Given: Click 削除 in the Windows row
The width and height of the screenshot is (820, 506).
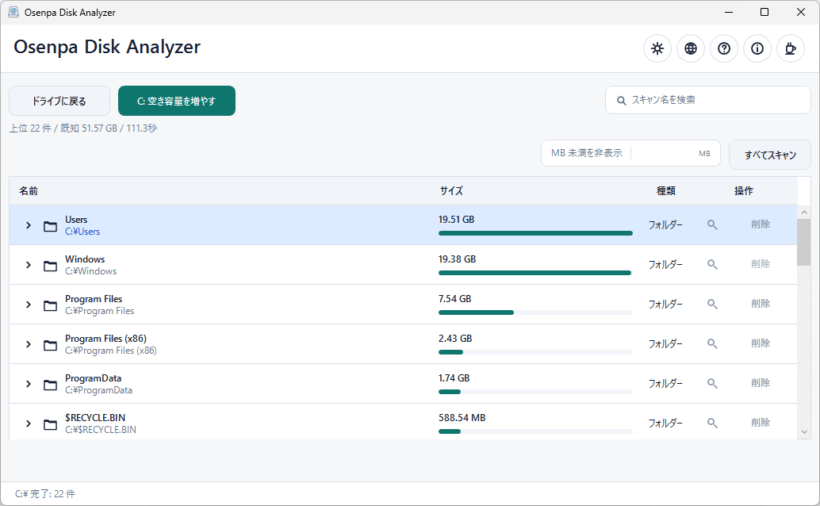Looking at the screenshot, I should 760,264.
